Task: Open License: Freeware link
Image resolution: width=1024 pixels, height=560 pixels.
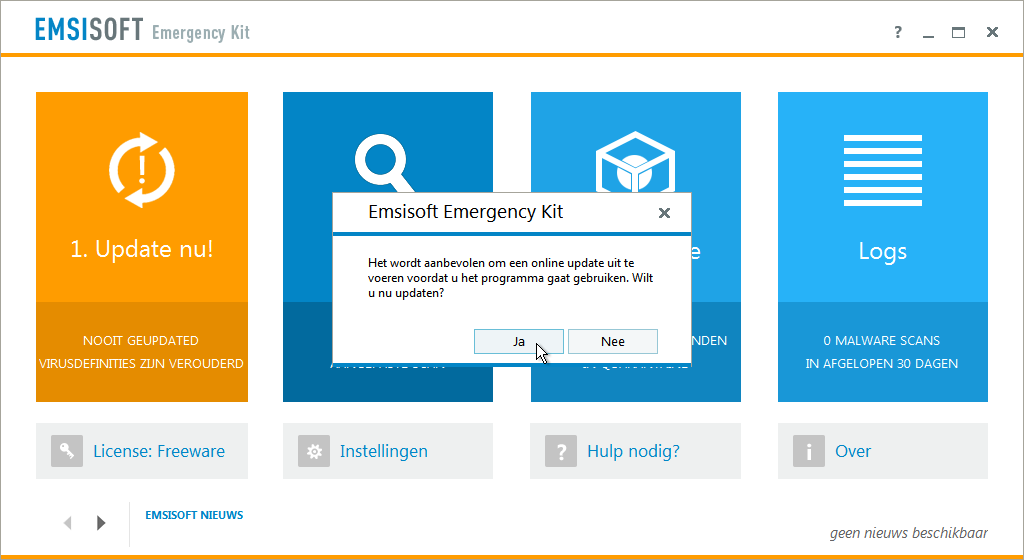Action: pyautogui.click(x=159, y=451)
